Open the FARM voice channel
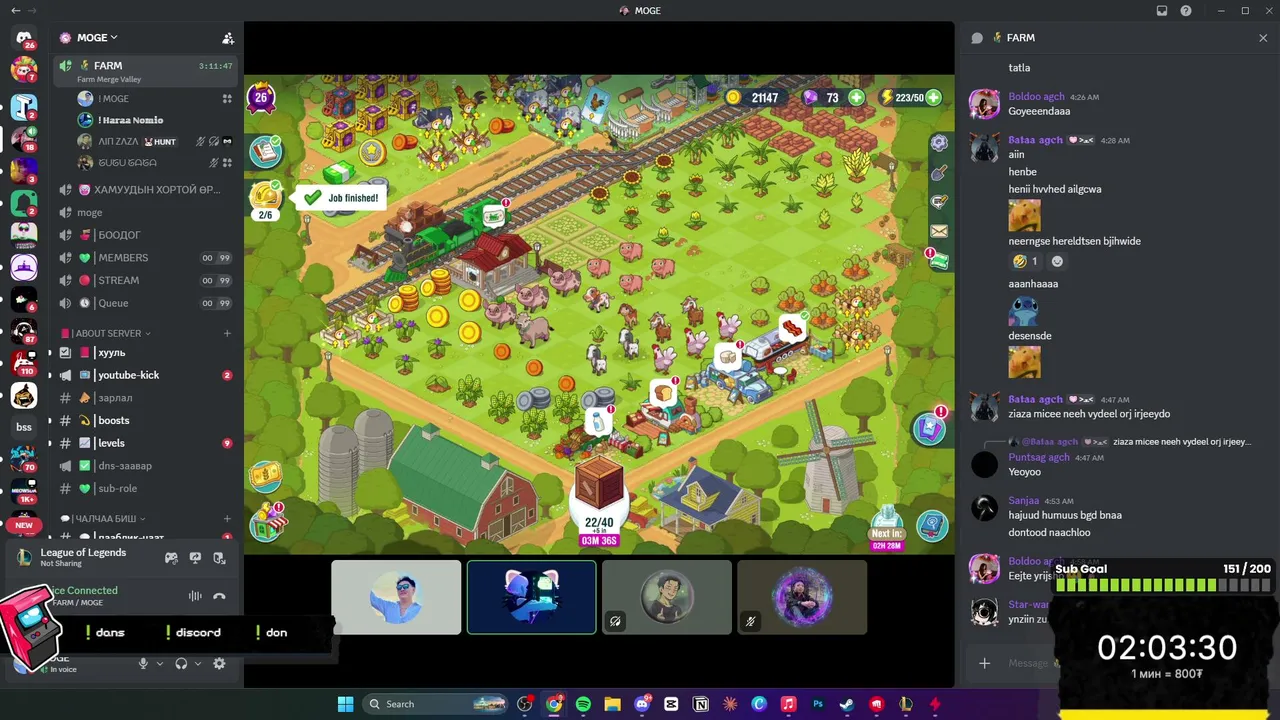This screenshot has width=1280, height=720. click(147, 70)
